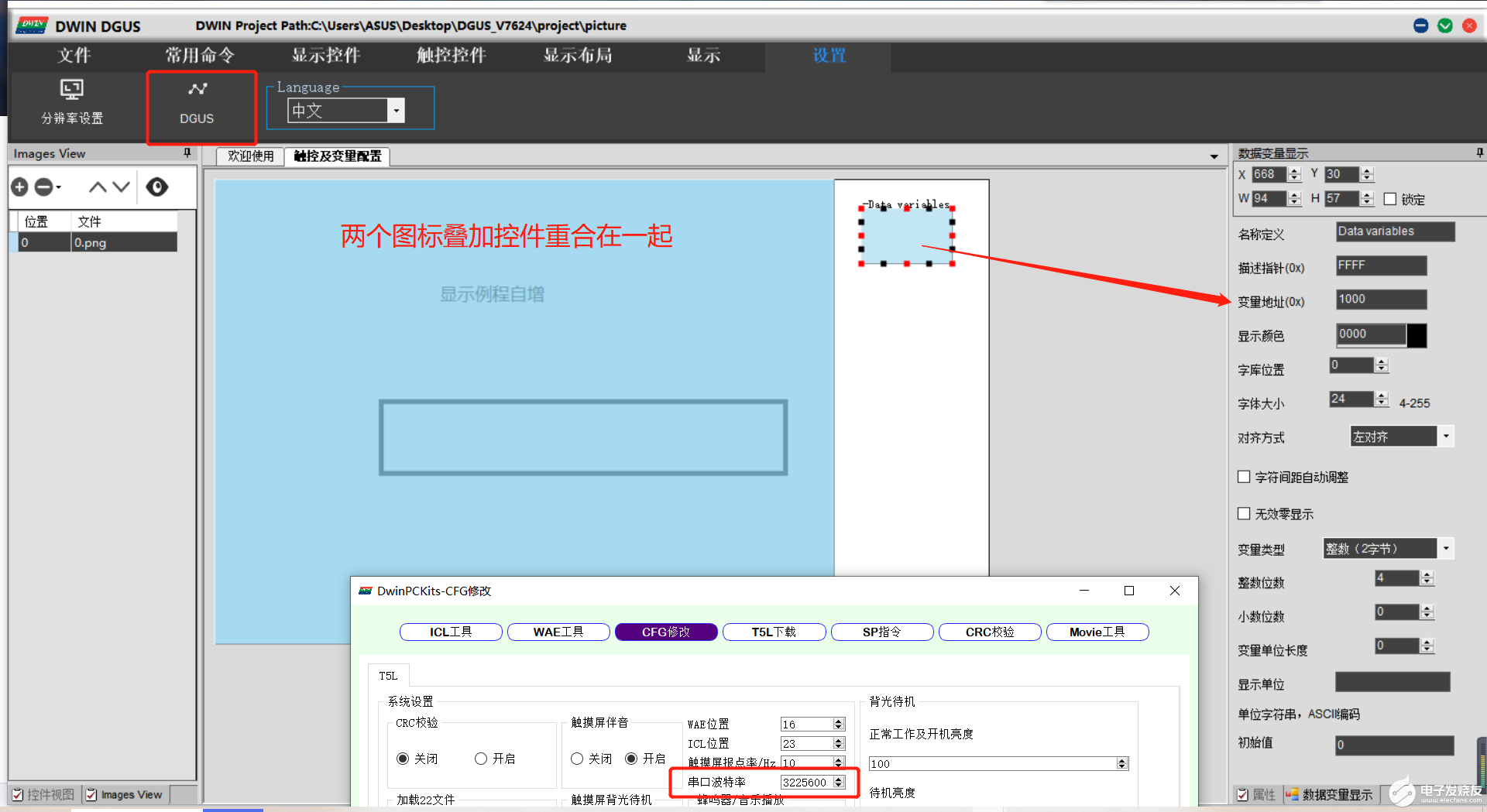Adjust the 整数位数 spinner
The width and height of the screenshot is (1487, 812).
[x=1427, y=578]
